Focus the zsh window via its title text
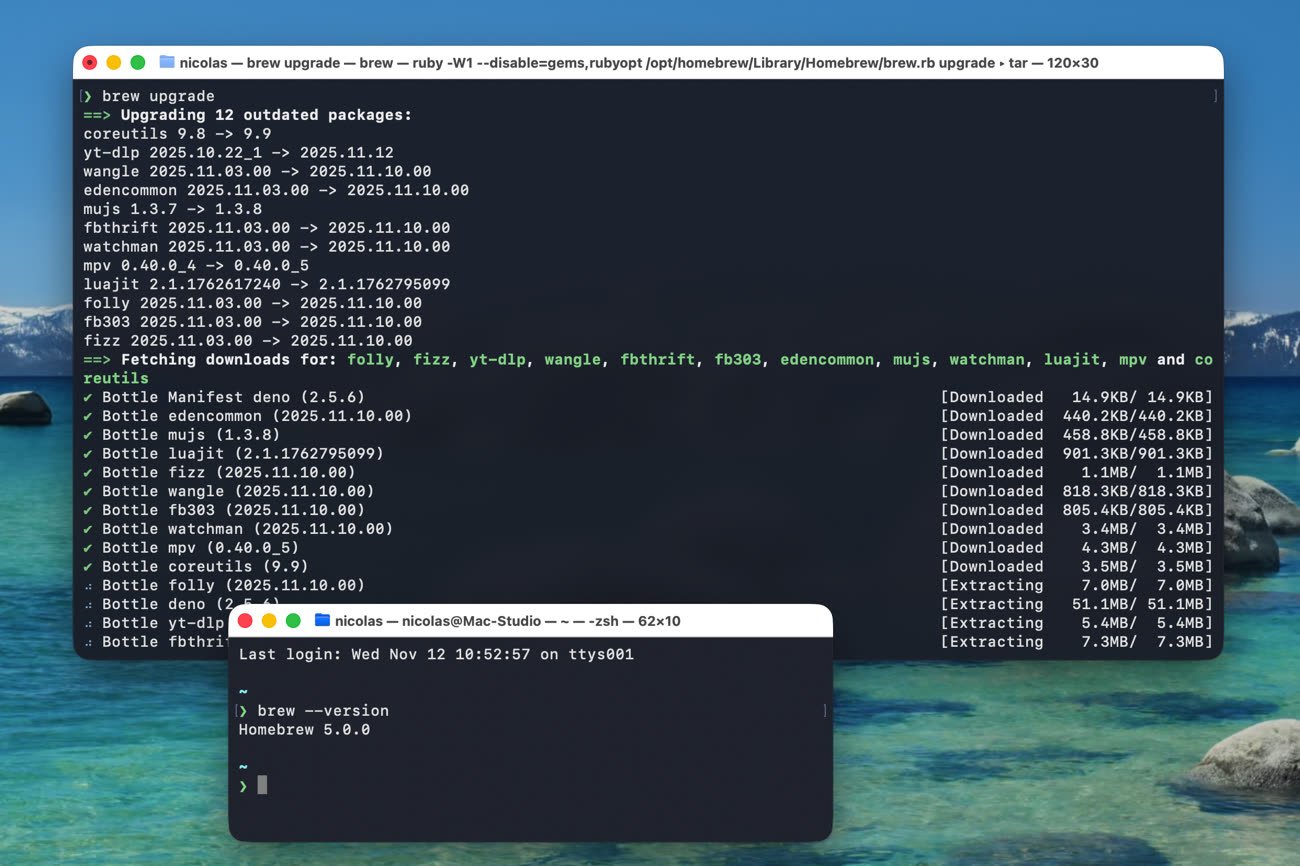1300x866 pixels. (507, 621)
